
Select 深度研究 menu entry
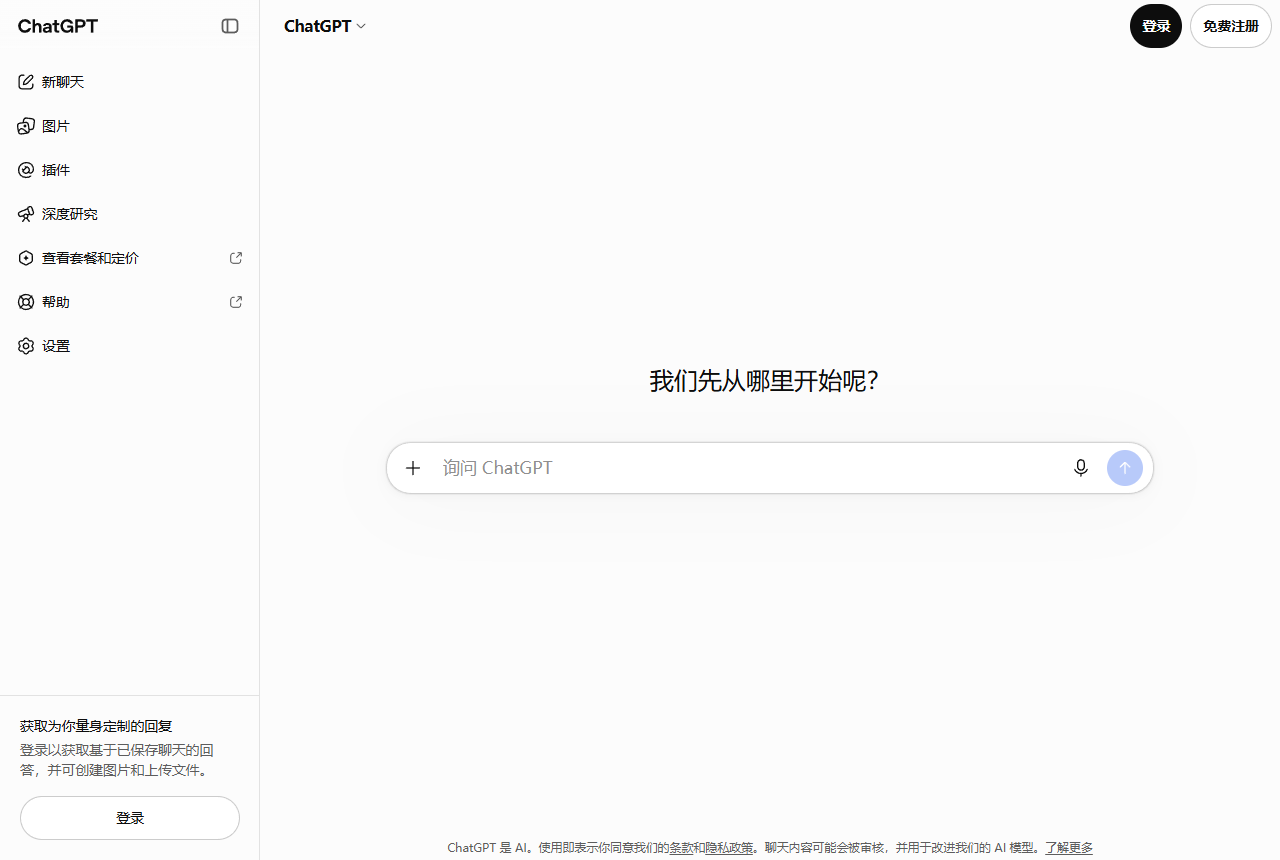[x=130, y=214]
